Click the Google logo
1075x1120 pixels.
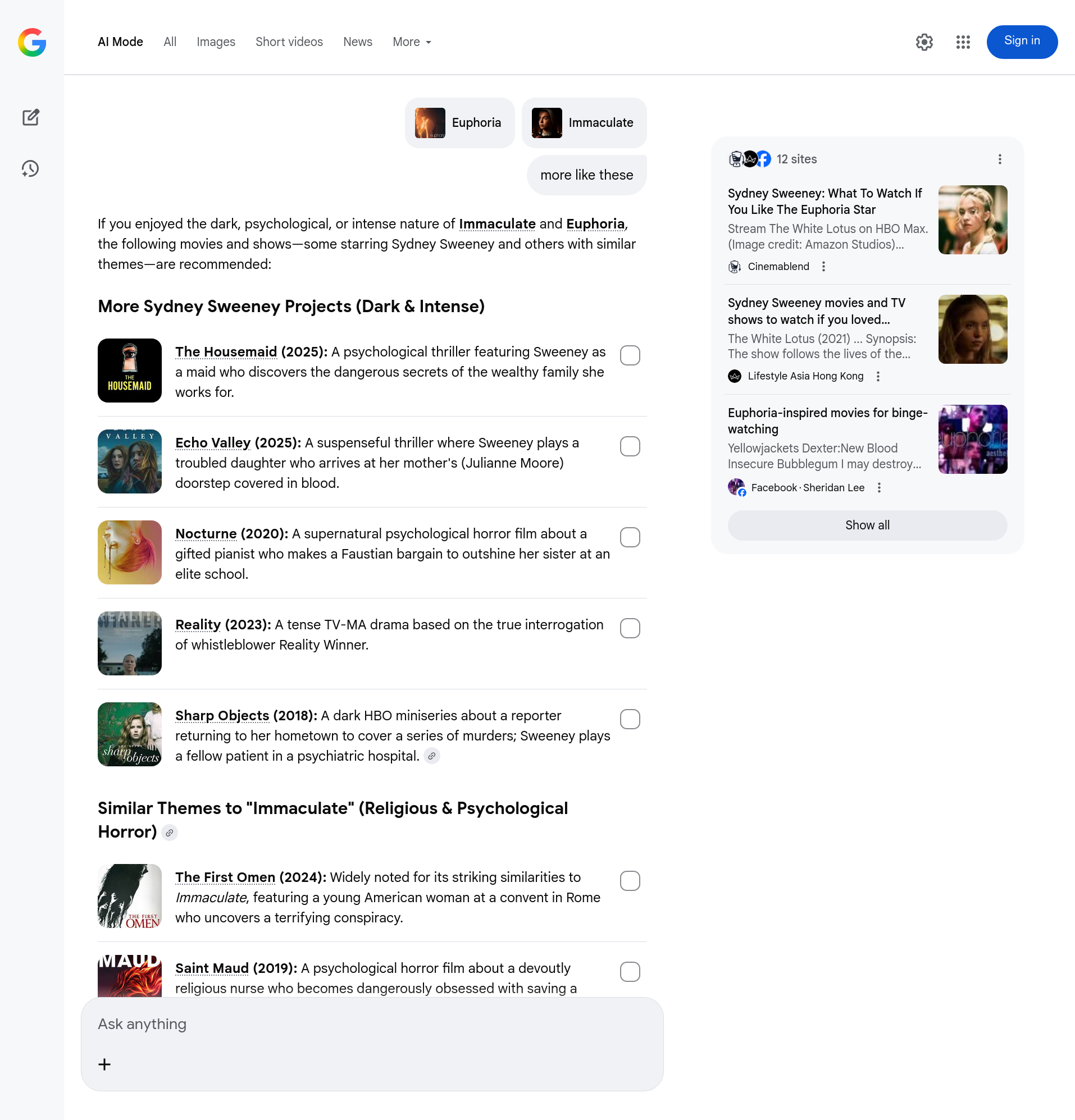pyautogui.click(x=32, y=42)
